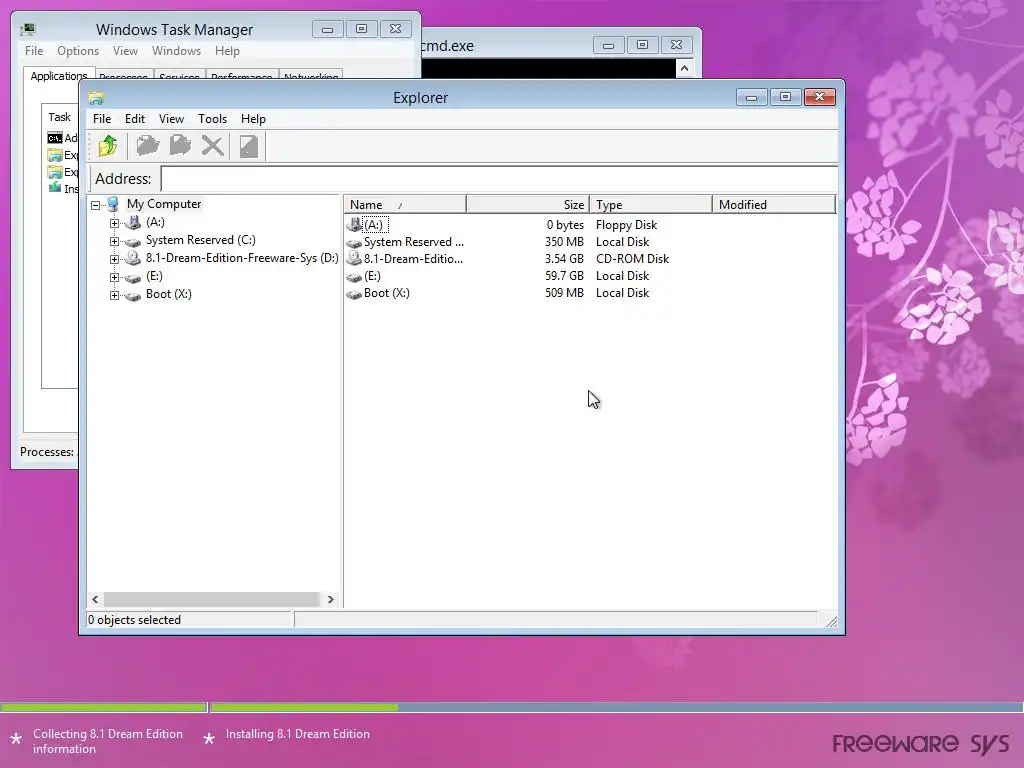Viewport: 1024px width, 768px height.
Task: Click the Explorer window title folder icon
Action: click(97, 99)
